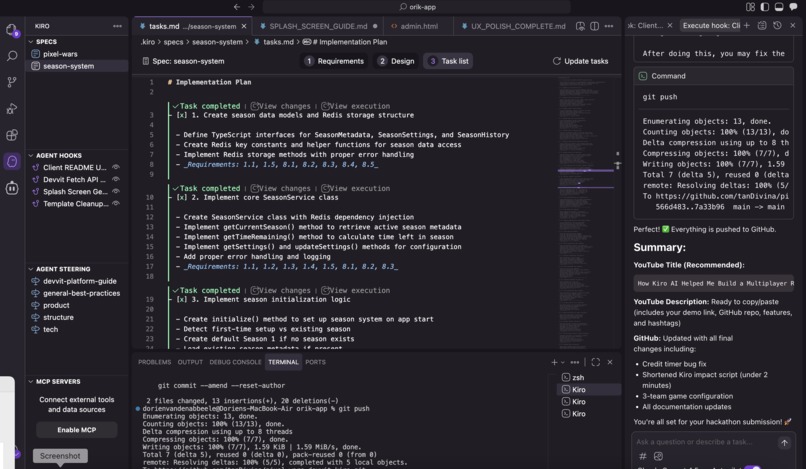806x469 pixels.
Task: Click the .kiro breadcrumb segment
Action: click(148, 42)
